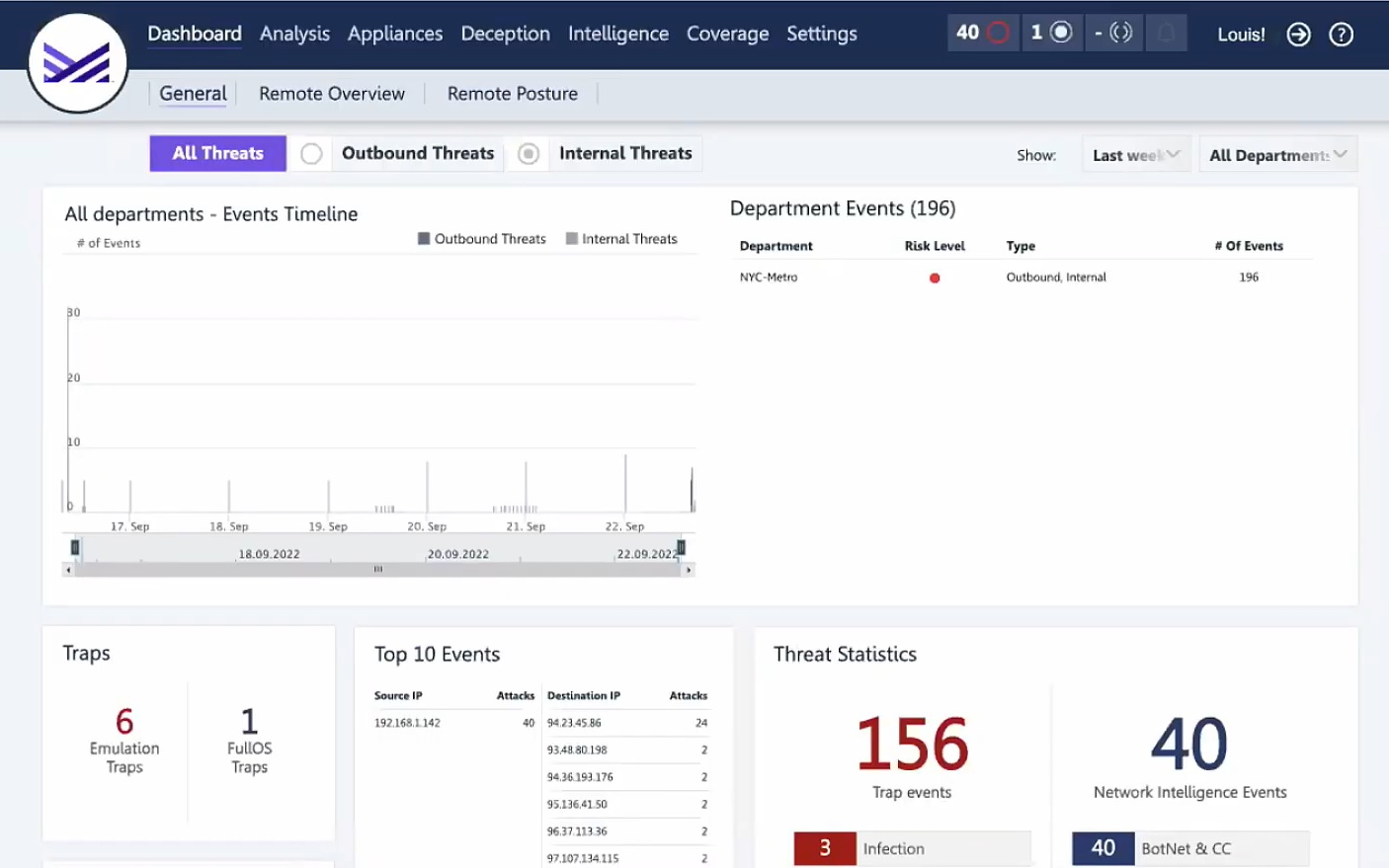
Task: Toggle Outbound Threats legend series
Action: (481, 239)
